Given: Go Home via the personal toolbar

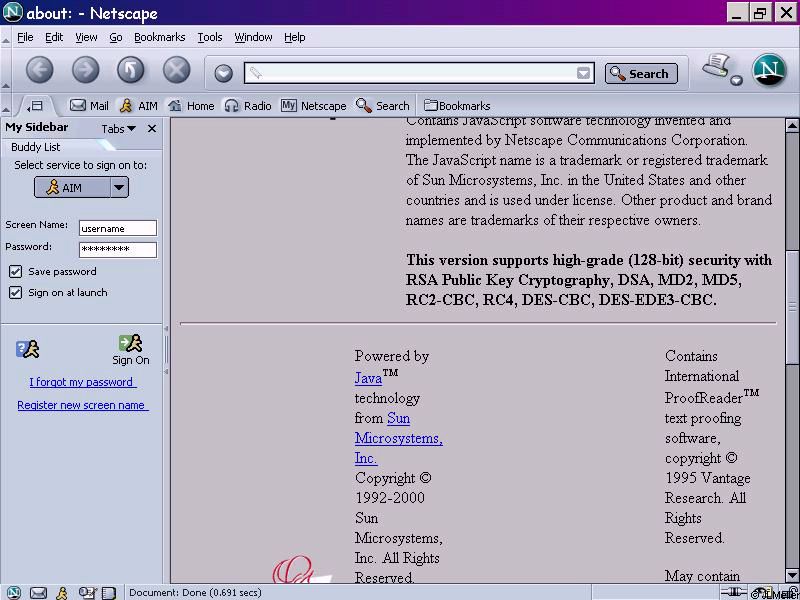Looking at the screenshot, I should (191, 106).
